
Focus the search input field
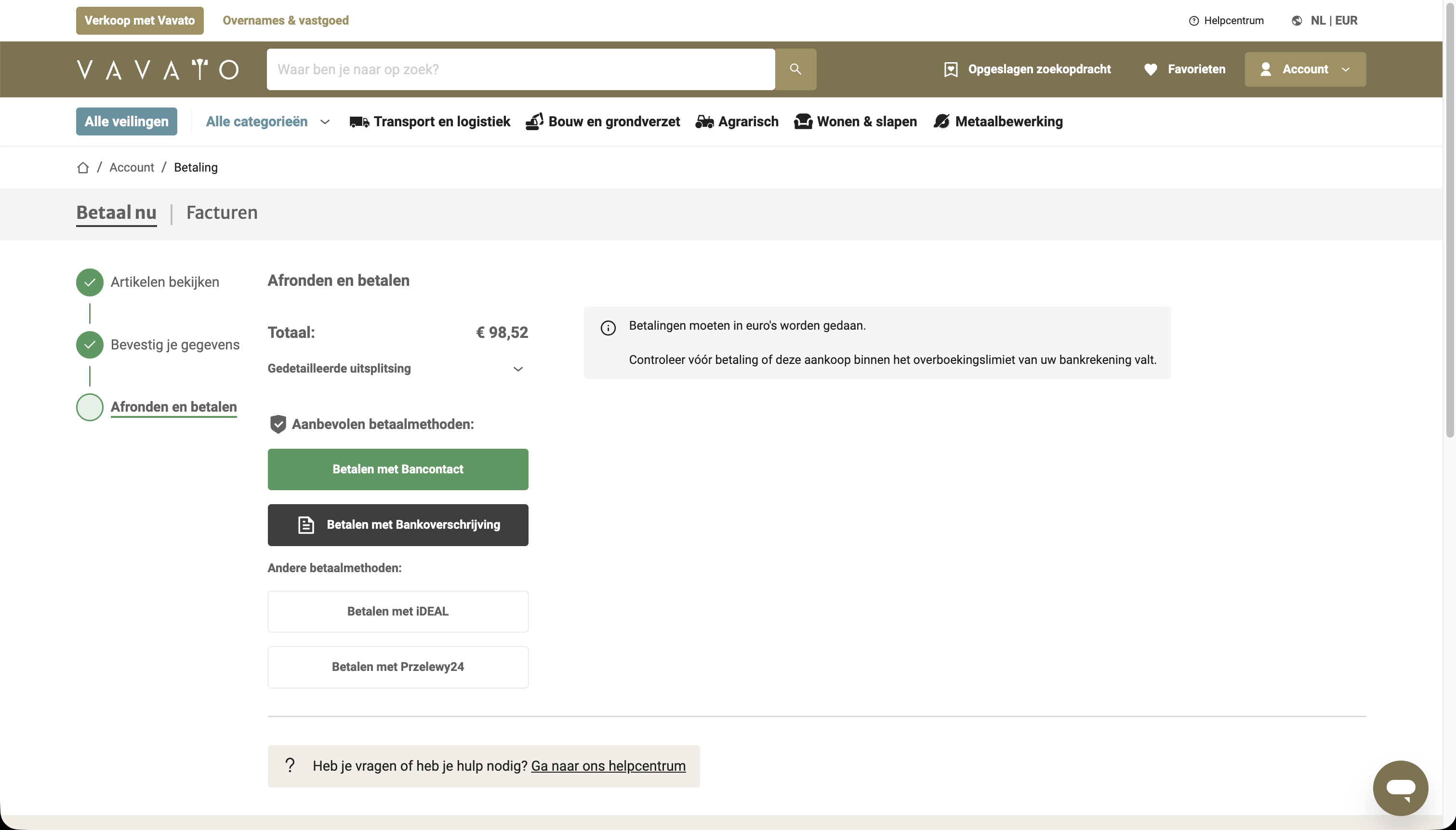coord(520,69)
